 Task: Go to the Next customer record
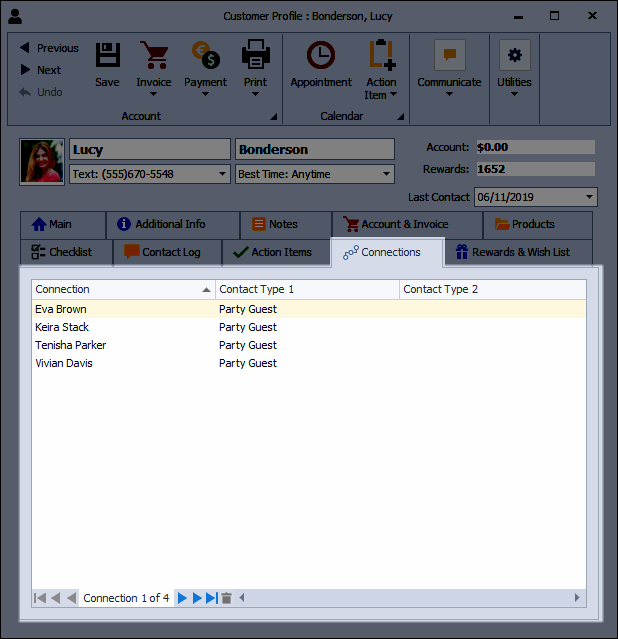coord(41,70)
